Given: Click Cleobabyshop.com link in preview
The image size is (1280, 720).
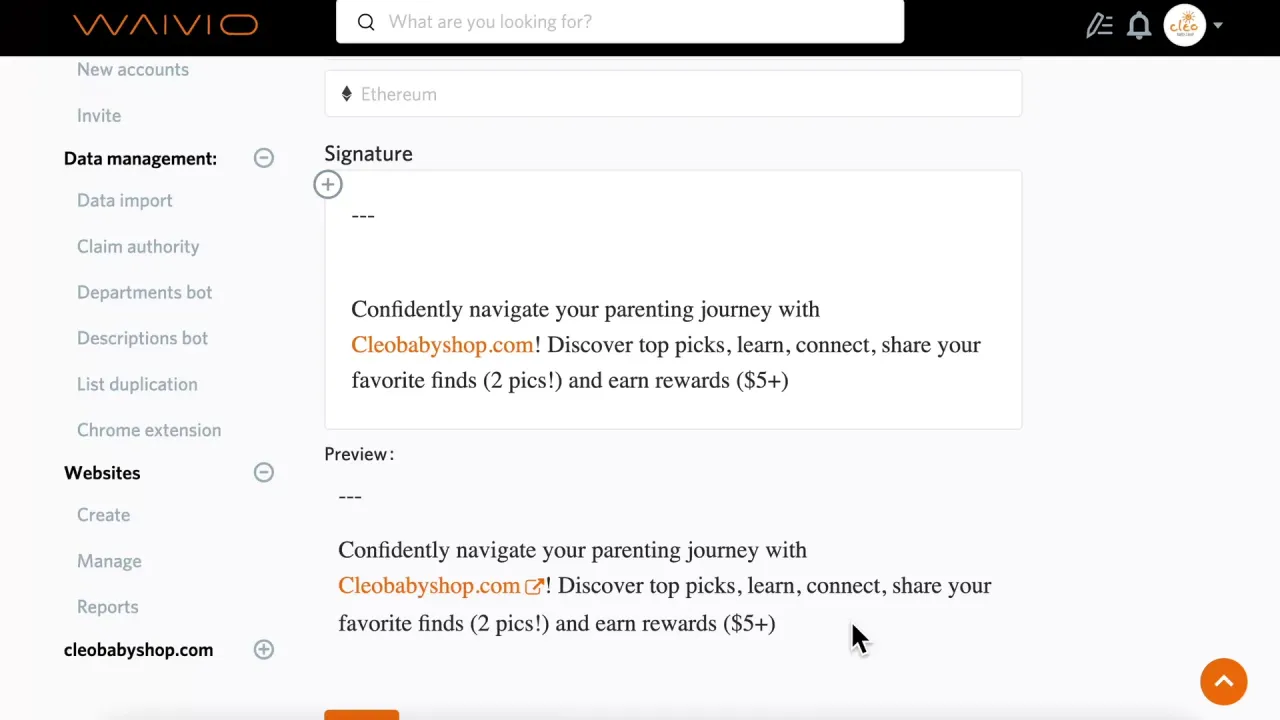Looking at the screenshot, I should pos(429,586).
